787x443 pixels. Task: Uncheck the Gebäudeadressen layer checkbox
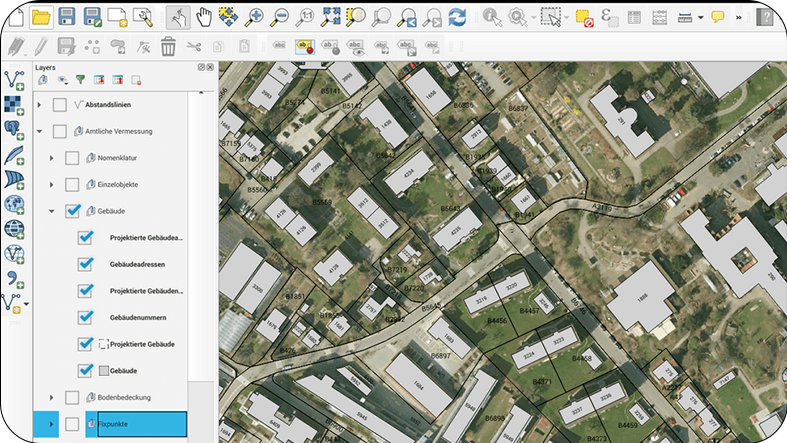(x=85, y=264)
